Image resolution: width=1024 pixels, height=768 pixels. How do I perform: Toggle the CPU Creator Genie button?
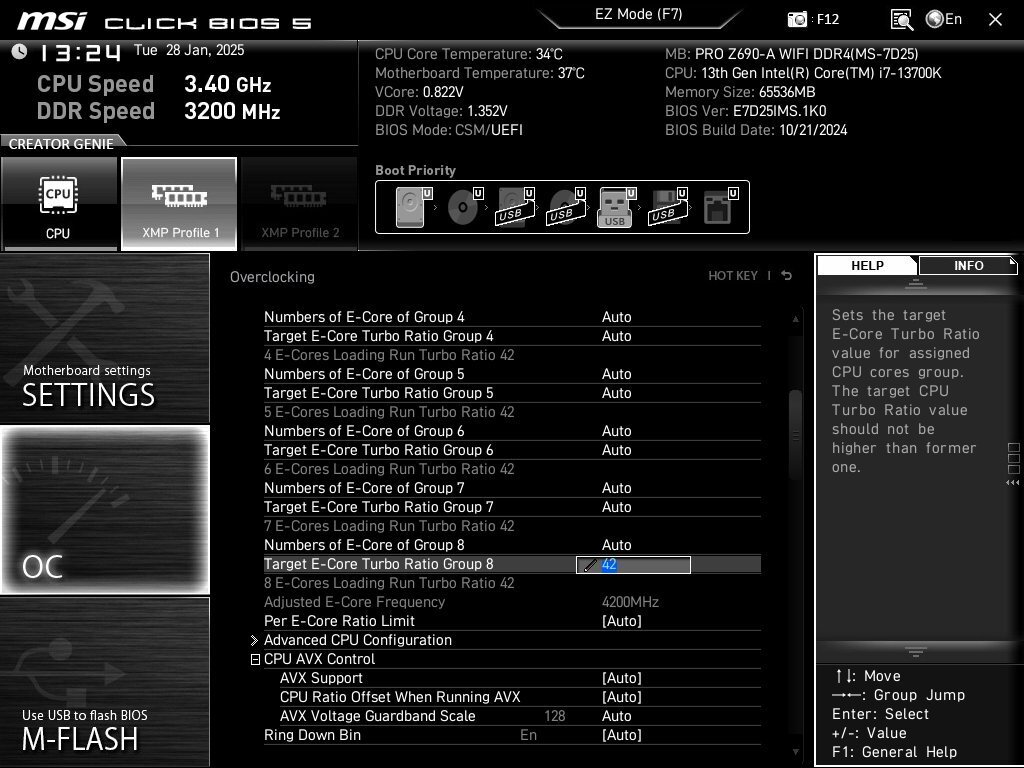[59, 203]
